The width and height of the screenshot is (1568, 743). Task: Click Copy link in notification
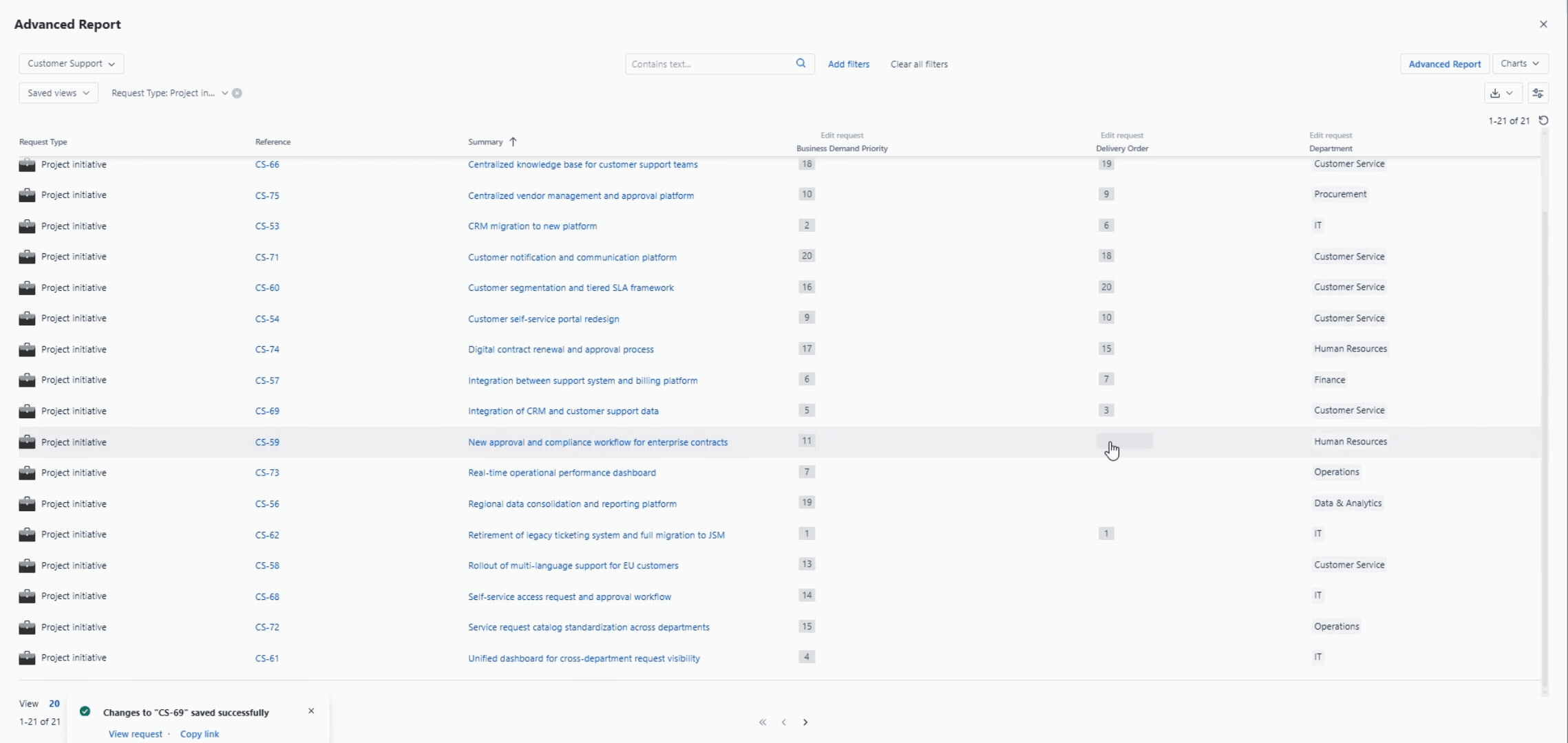click(200, 734)
